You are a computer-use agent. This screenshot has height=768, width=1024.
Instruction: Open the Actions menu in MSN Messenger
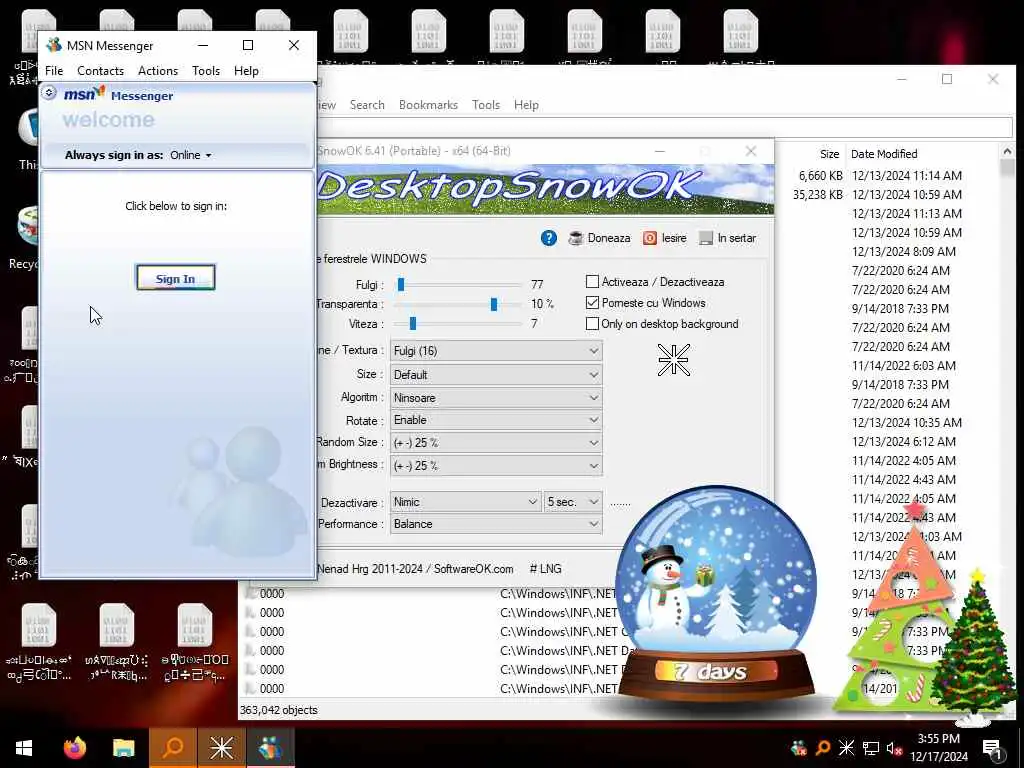click(157, 71)
